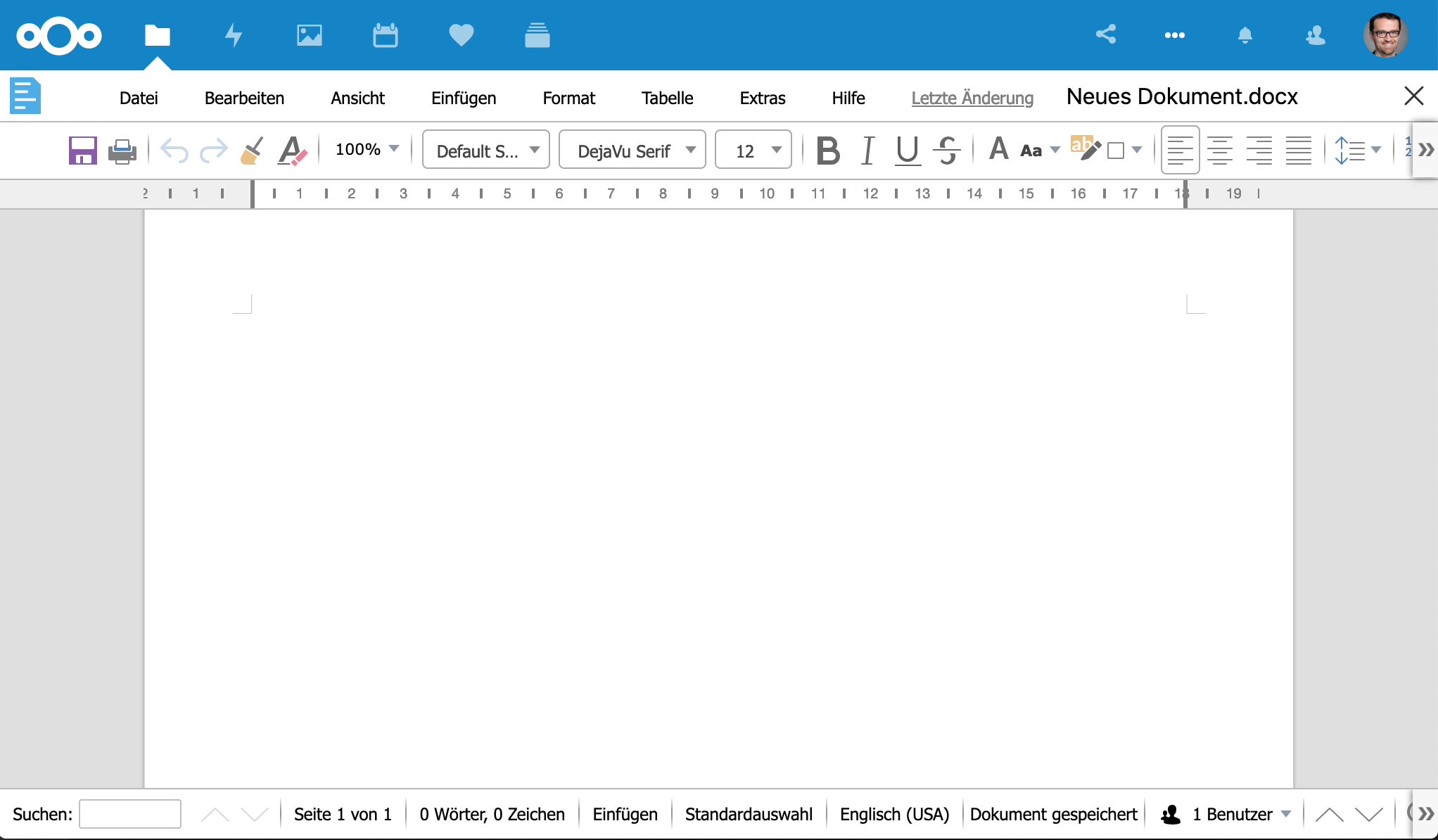Click the word count status entry
Image resolution: width=1438 pixels, height=840 pixels.
pyautogui.click(x=492, y=815)
